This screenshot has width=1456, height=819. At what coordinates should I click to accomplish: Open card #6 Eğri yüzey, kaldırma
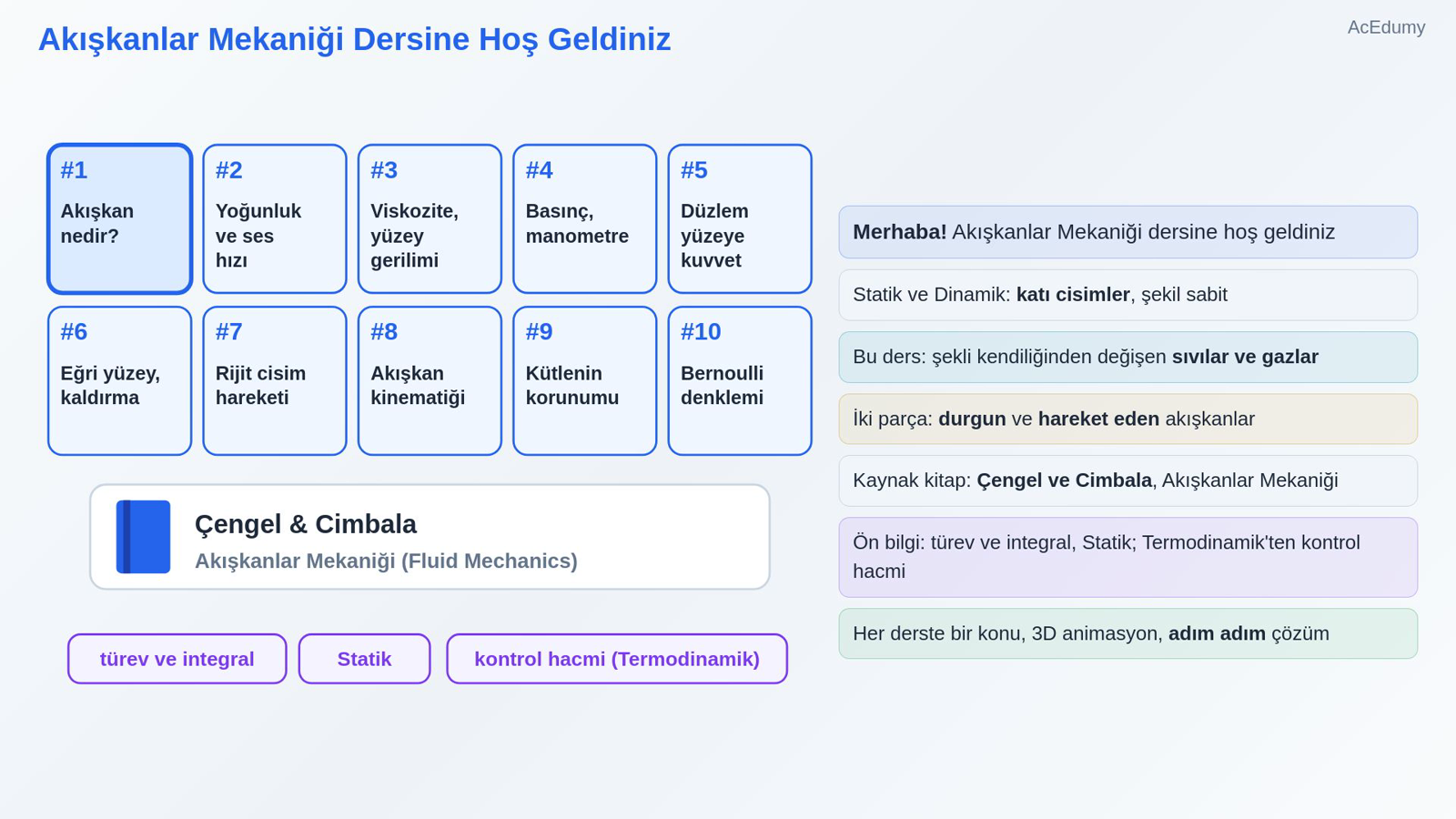120,381
